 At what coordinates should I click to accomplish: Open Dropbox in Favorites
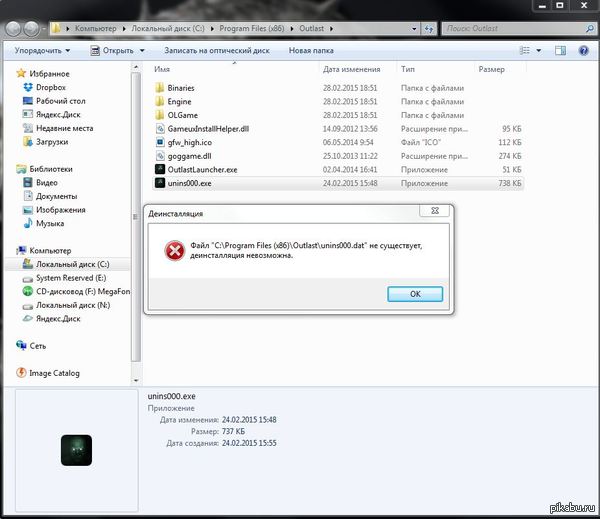pyautogui.click(x=44, y=87)
